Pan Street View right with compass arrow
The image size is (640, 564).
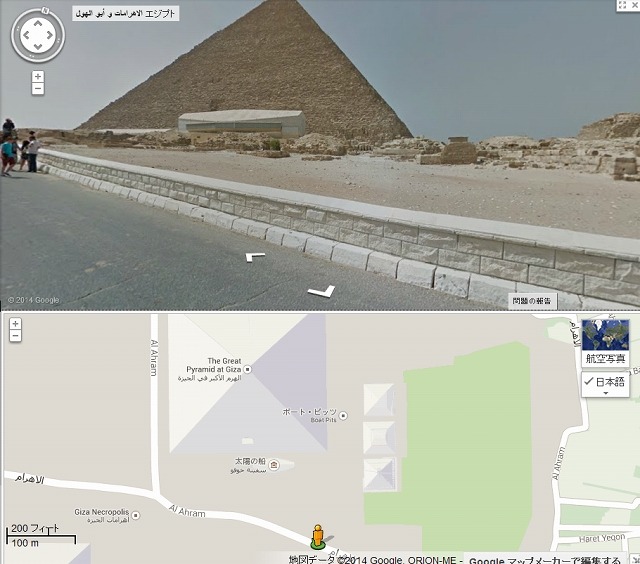point(49,35)
